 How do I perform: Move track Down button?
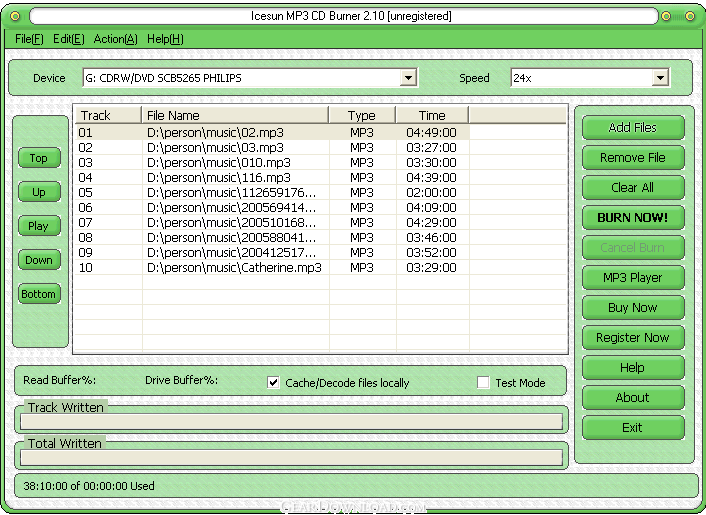pyautogui.click(x=39, y=260)
